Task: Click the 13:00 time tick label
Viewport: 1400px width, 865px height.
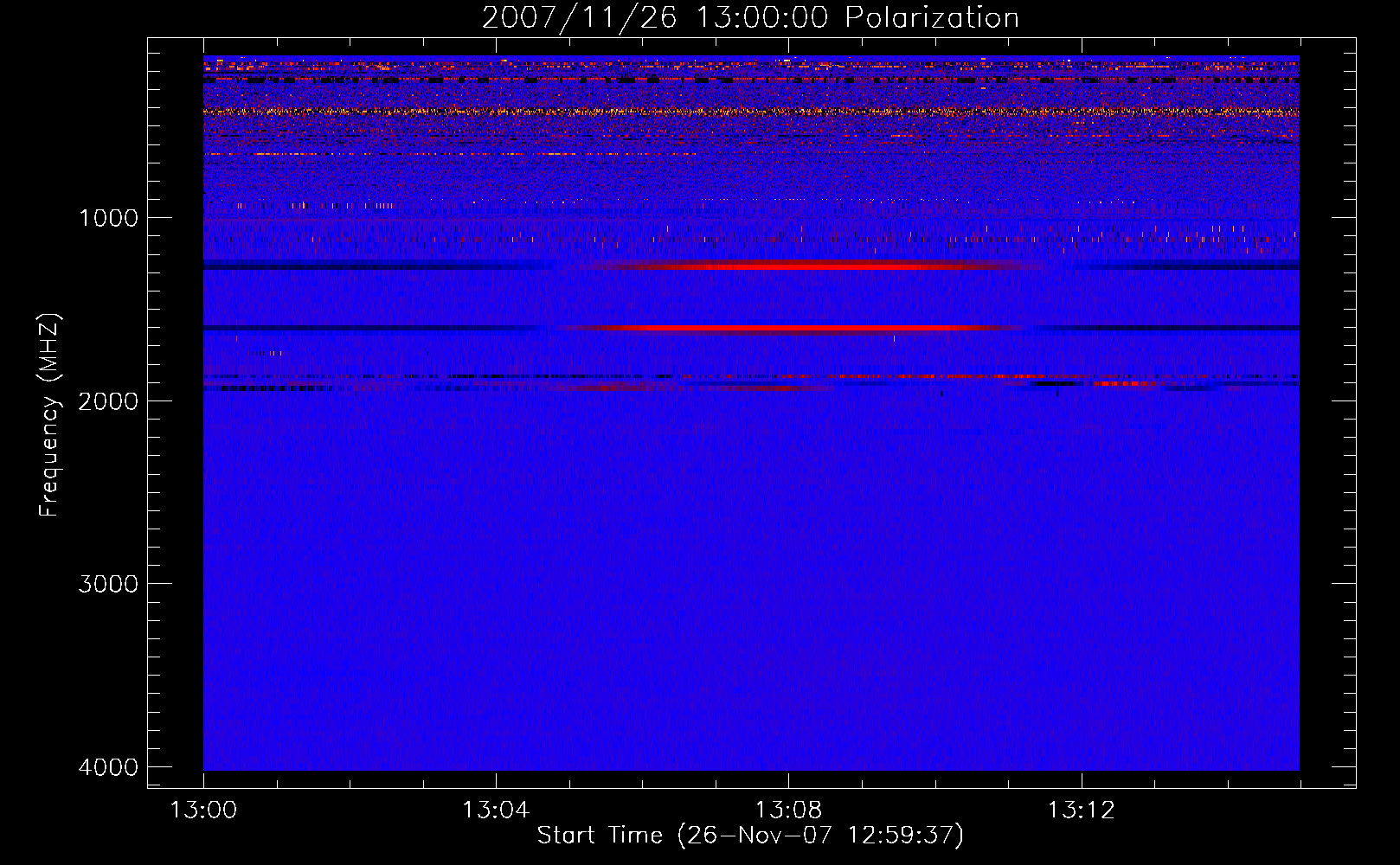Action: 203,811
